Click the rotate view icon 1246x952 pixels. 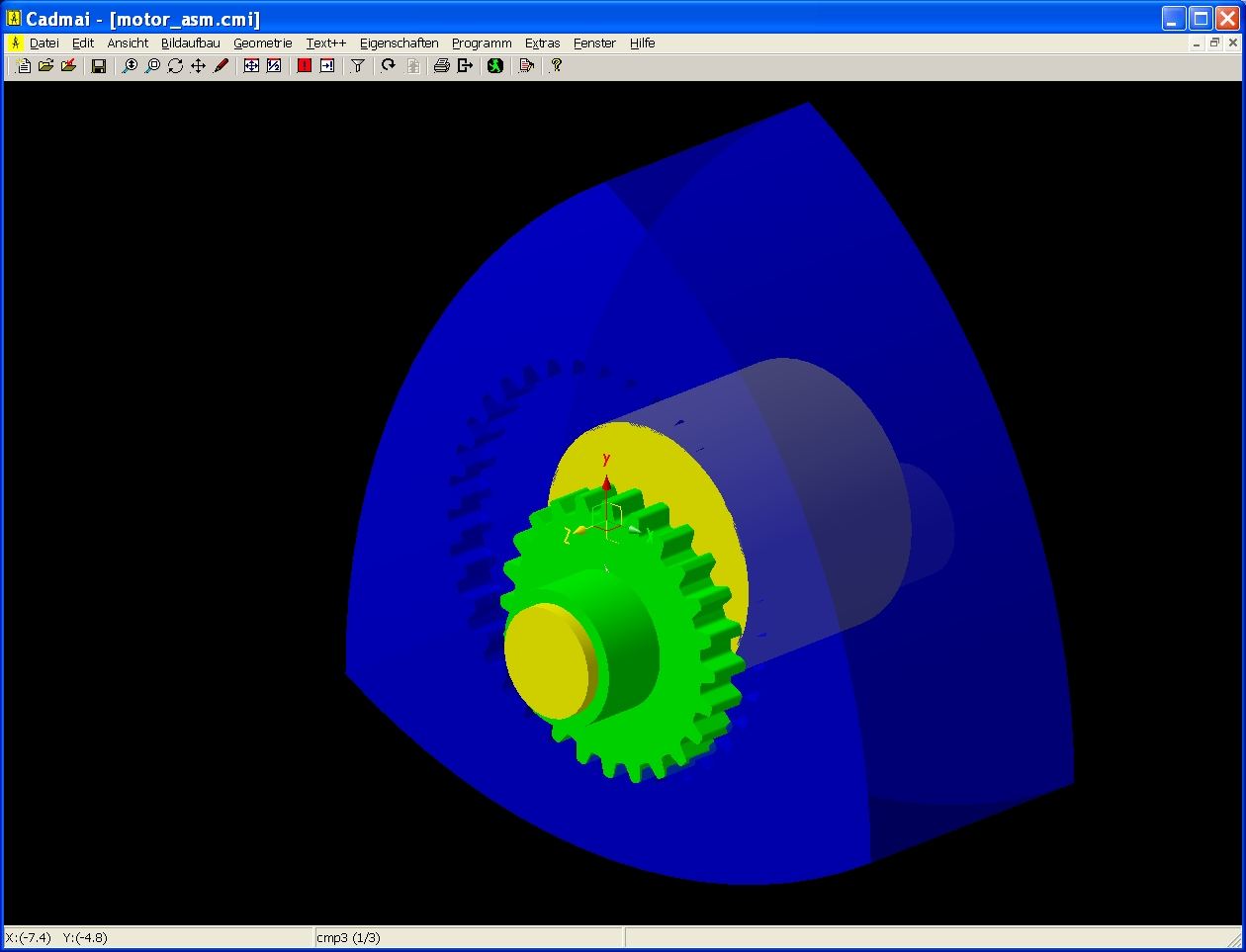175,66
